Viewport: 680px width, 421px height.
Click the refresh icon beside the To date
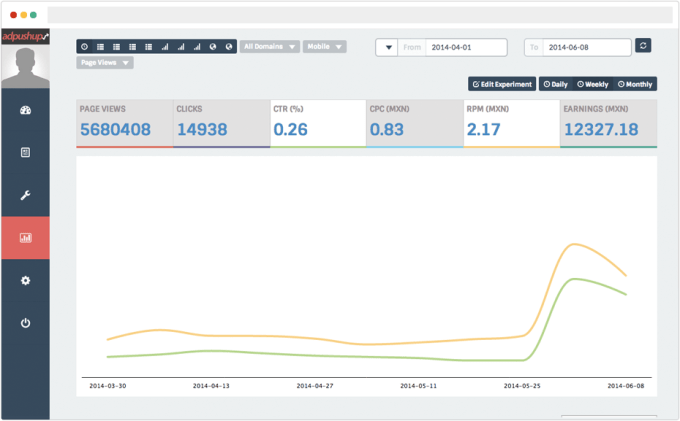tap(643, 46)
